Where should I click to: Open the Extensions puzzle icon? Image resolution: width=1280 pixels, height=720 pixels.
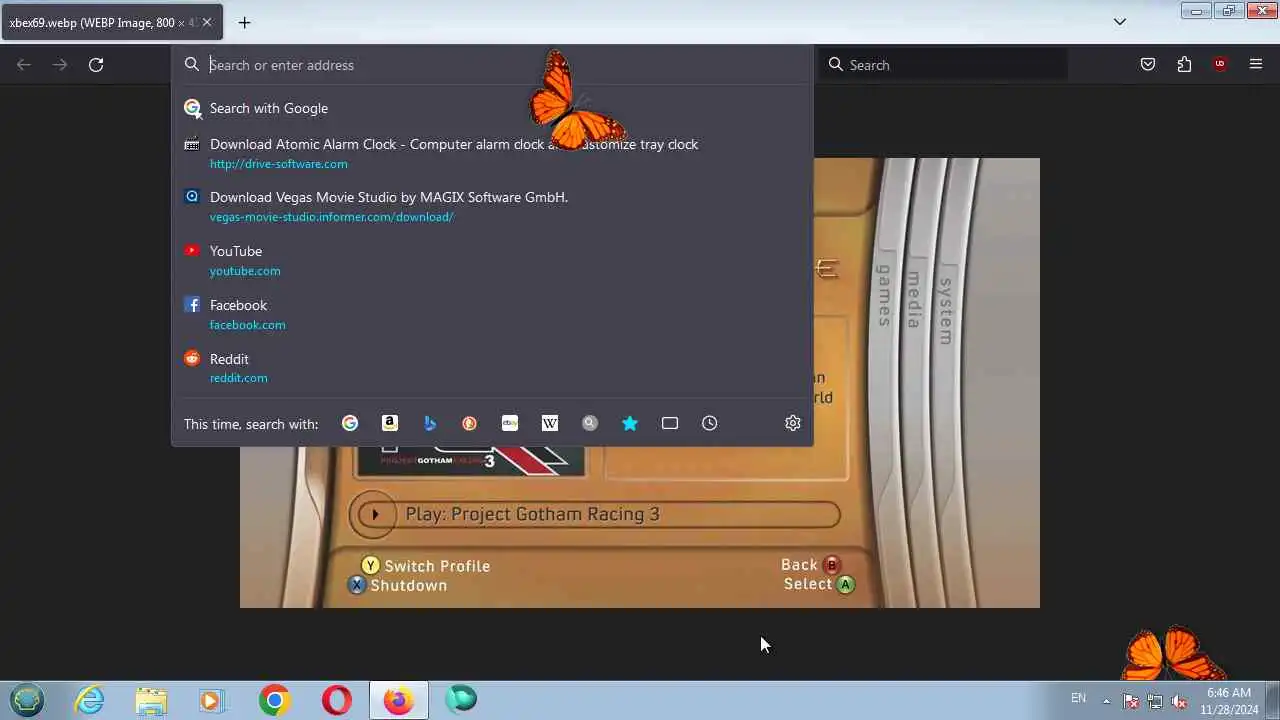click(x=1184, y=65)
